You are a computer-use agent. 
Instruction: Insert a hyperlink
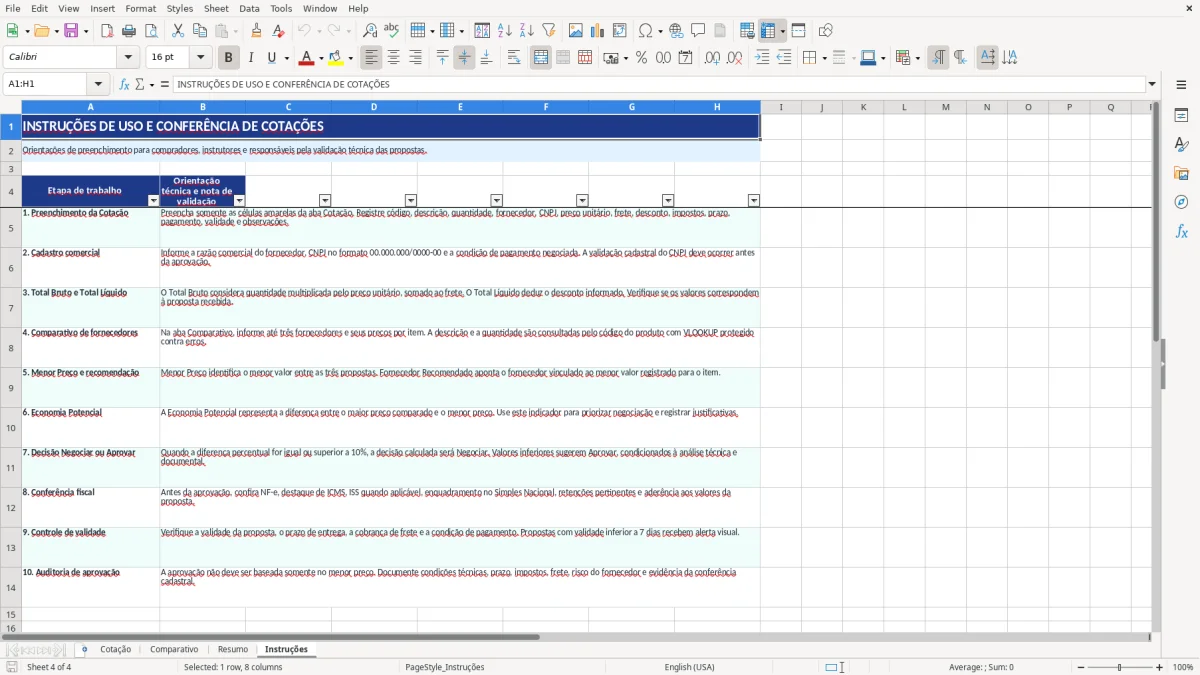677,31
